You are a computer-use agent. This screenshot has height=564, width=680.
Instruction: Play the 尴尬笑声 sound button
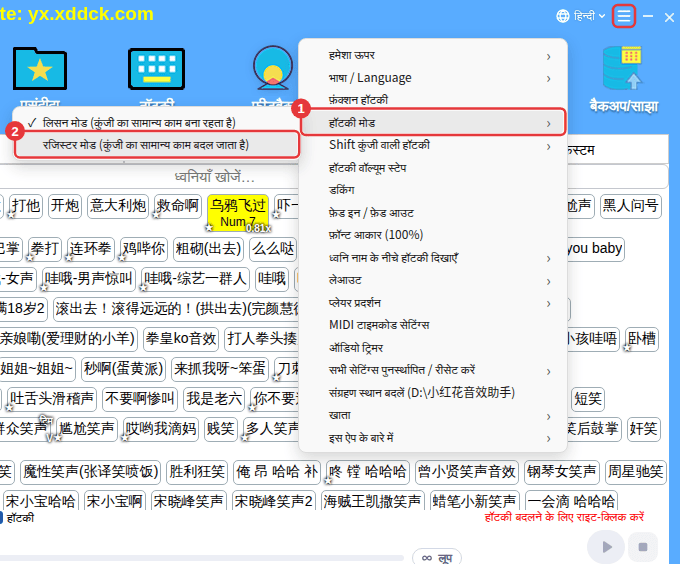[x=87, y=429]
